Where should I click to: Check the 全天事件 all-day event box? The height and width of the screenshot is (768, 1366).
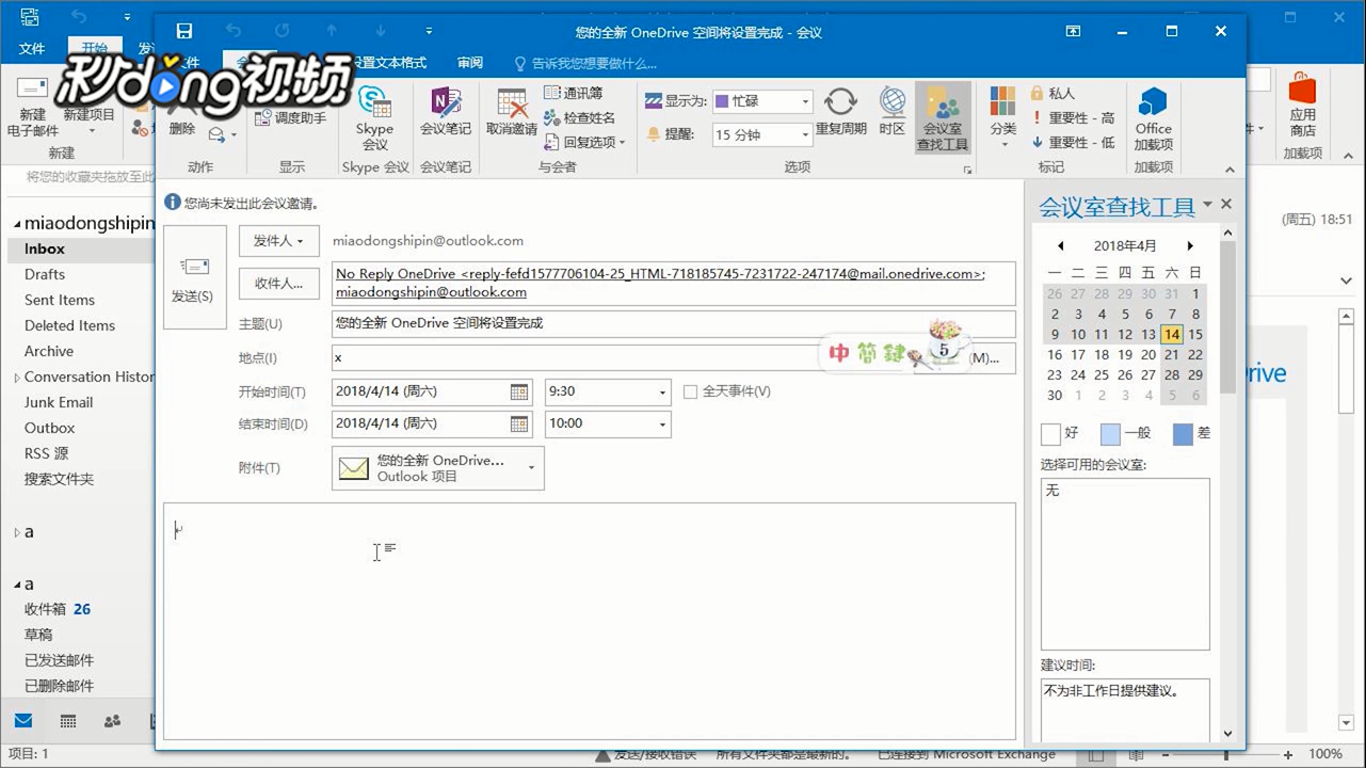(x=690, y=392)
